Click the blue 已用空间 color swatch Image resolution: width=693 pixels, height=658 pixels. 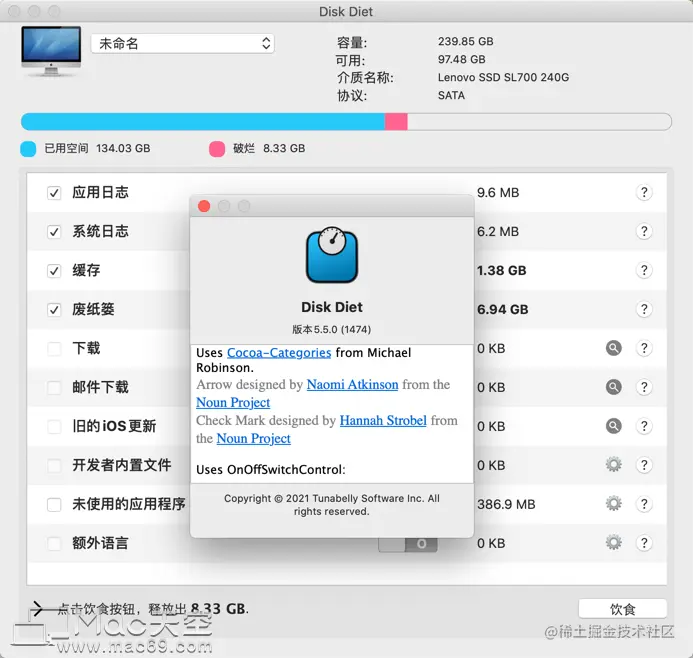tap(28, 148)
